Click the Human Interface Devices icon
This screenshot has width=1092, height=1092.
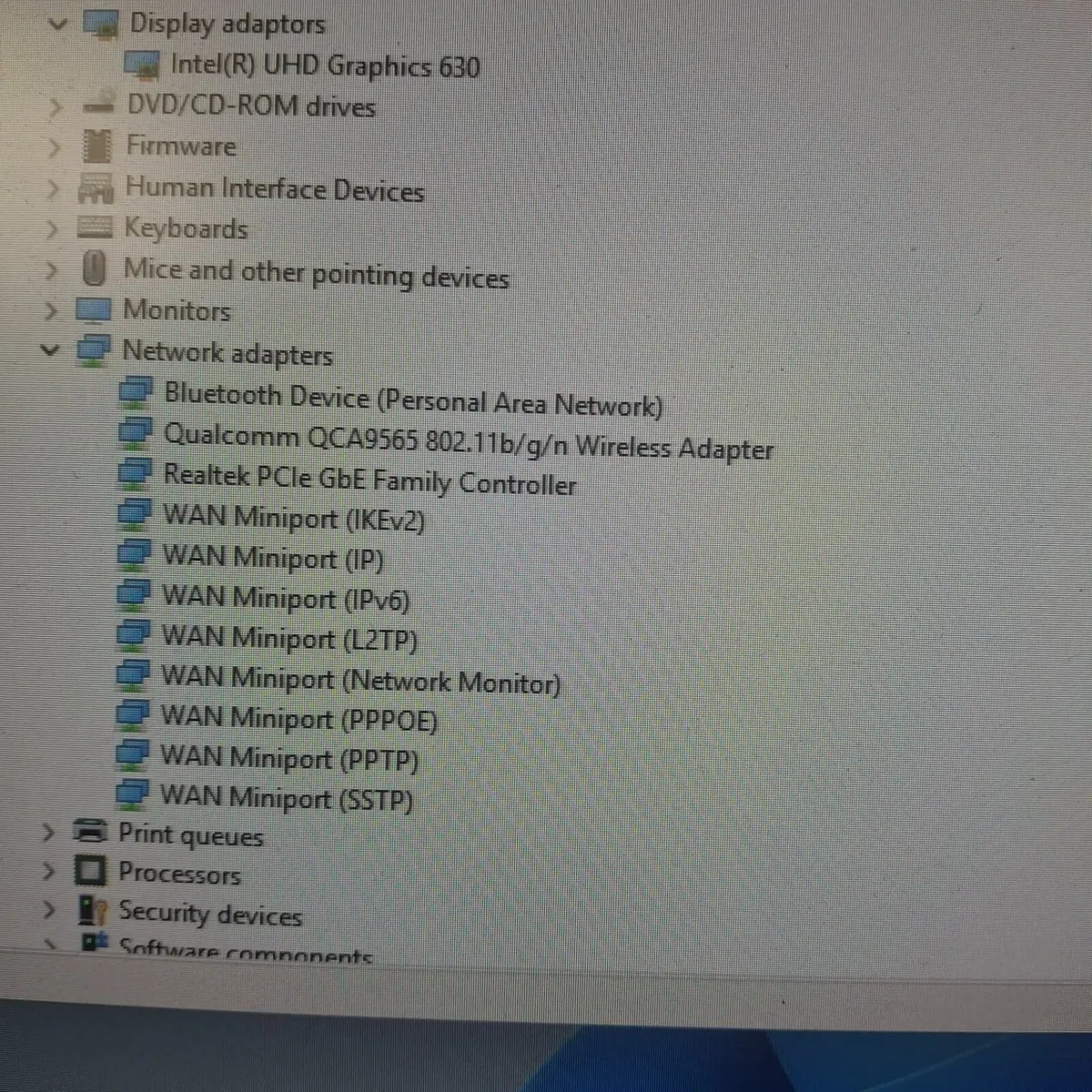tap(96, 188)
